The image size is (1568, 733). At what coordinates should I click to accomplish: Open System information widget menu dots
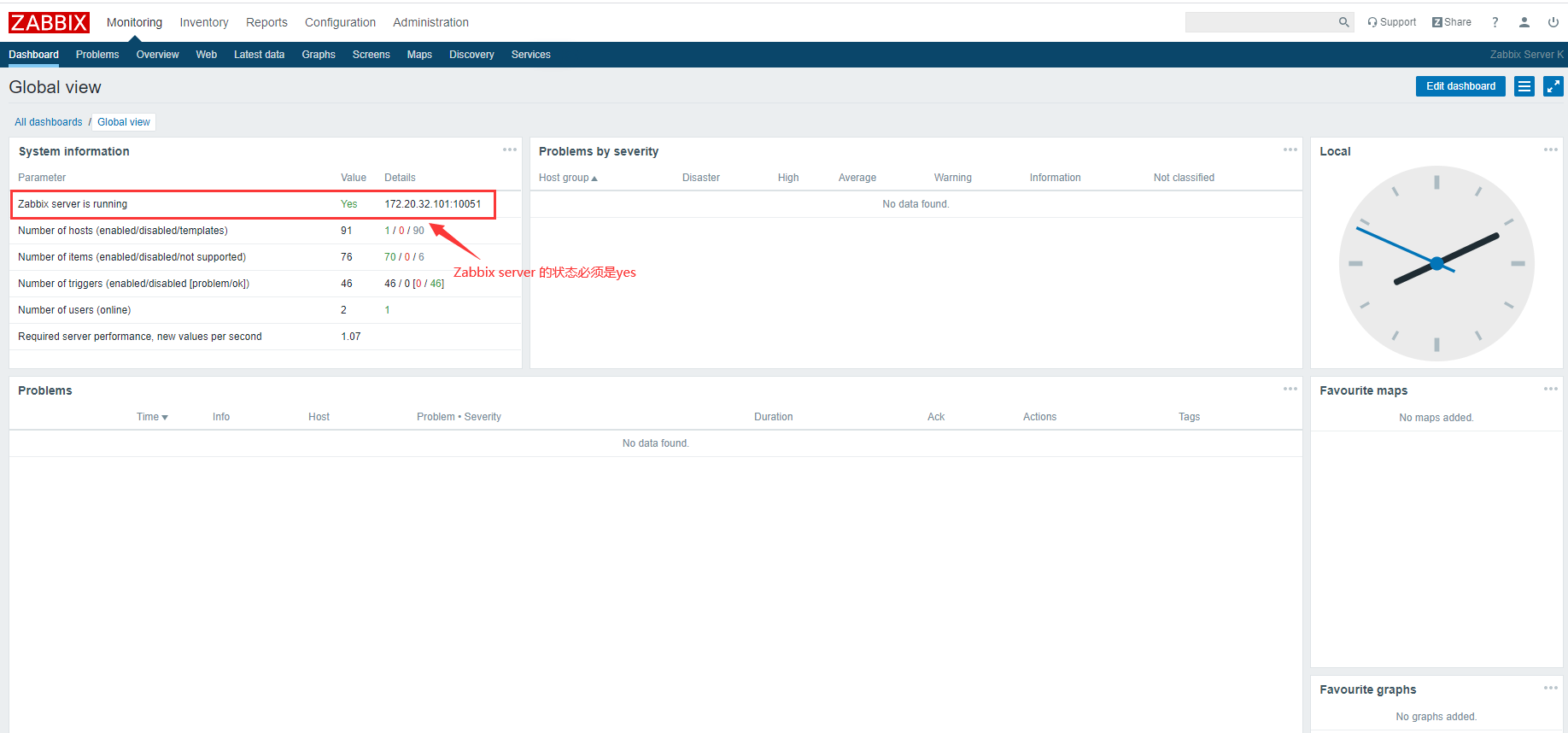click(x=510, y=150)
